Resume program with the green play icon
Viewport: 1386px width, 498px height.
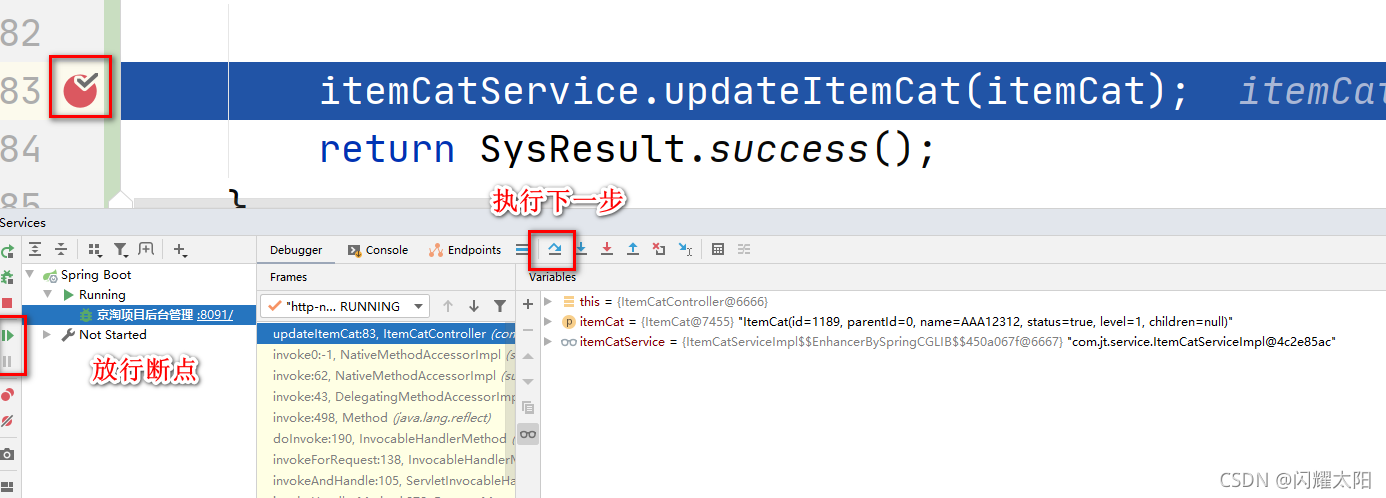coord(8,335)
